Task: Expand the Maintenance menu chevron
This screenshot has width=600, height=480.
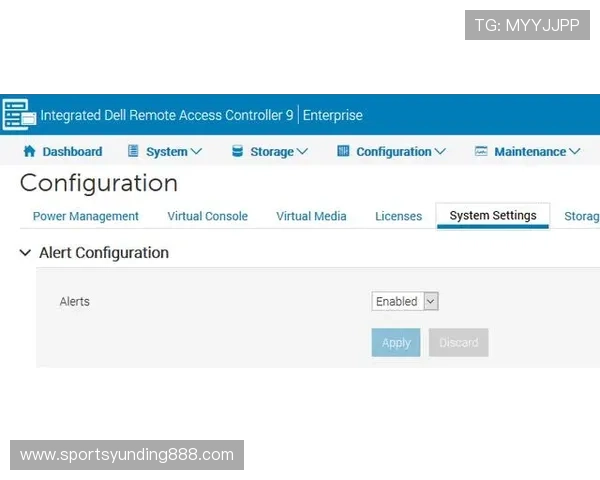Action: click(x=574, y=152)
